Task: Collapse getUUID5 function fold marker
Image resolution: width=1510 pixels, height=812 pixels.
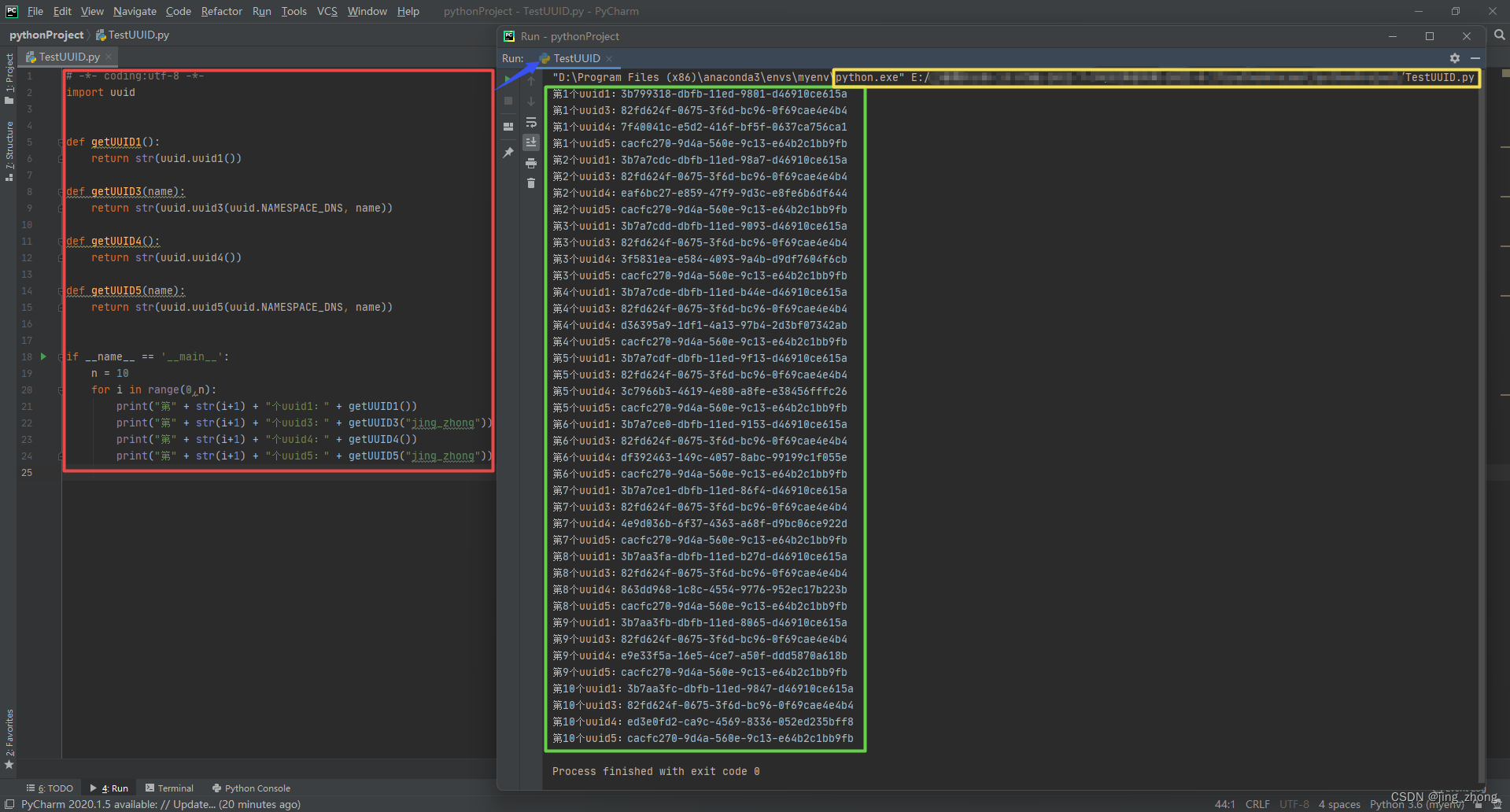Action: (61, 290)
